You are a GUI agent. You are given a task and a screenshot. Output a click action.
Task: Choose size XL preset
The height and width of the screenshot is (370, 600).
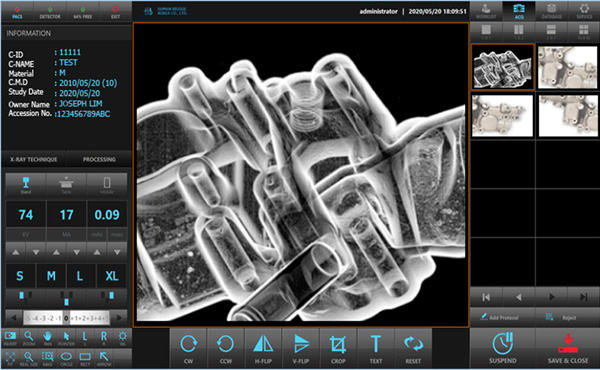click(x=111, y=276)
